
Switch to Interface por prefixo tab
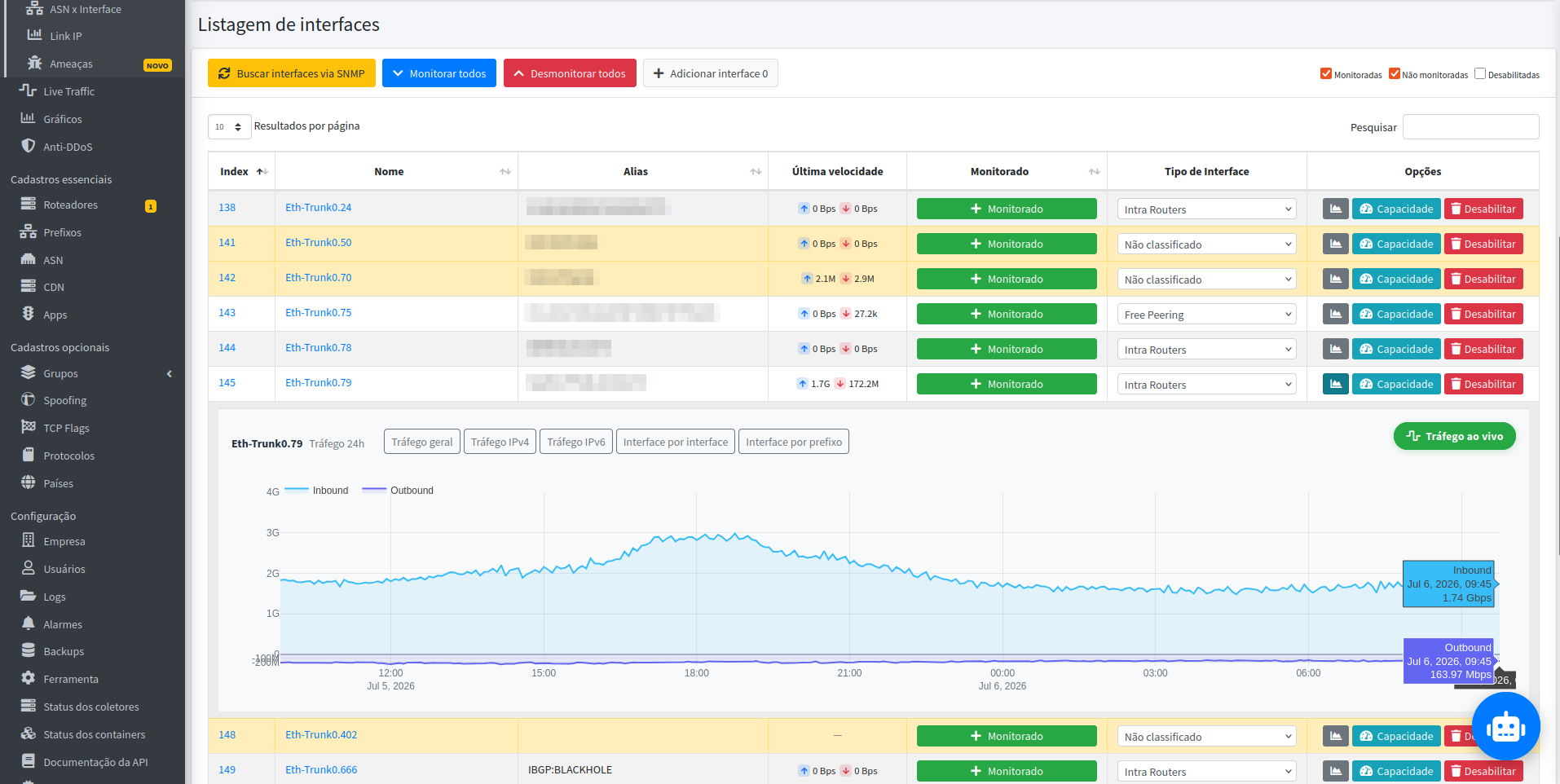(794, 442)
